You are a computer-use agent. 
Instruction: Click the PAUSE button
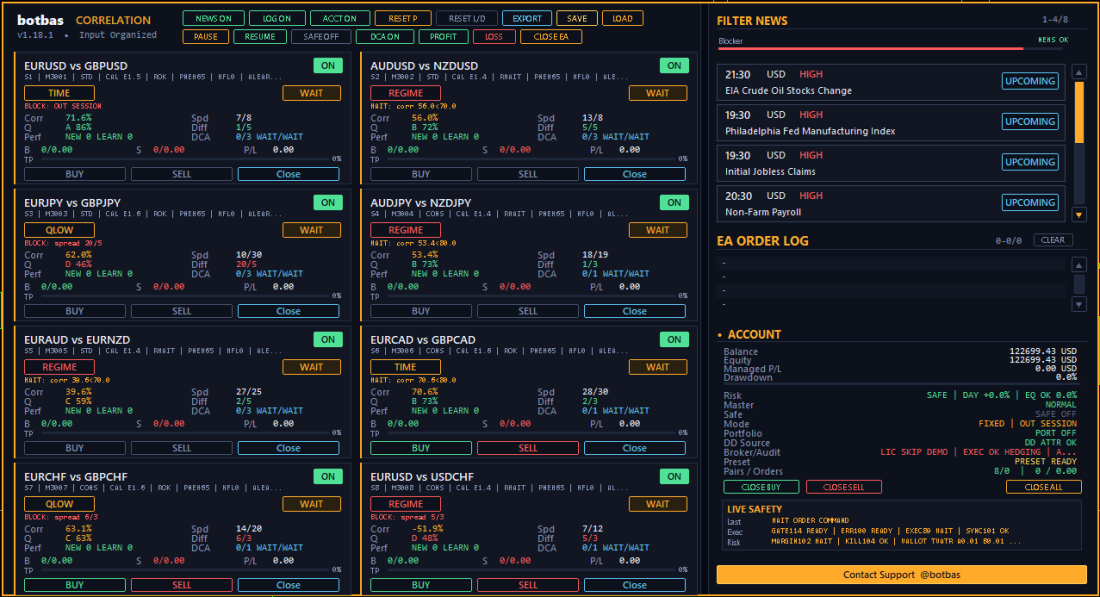(x=206, y=36)
